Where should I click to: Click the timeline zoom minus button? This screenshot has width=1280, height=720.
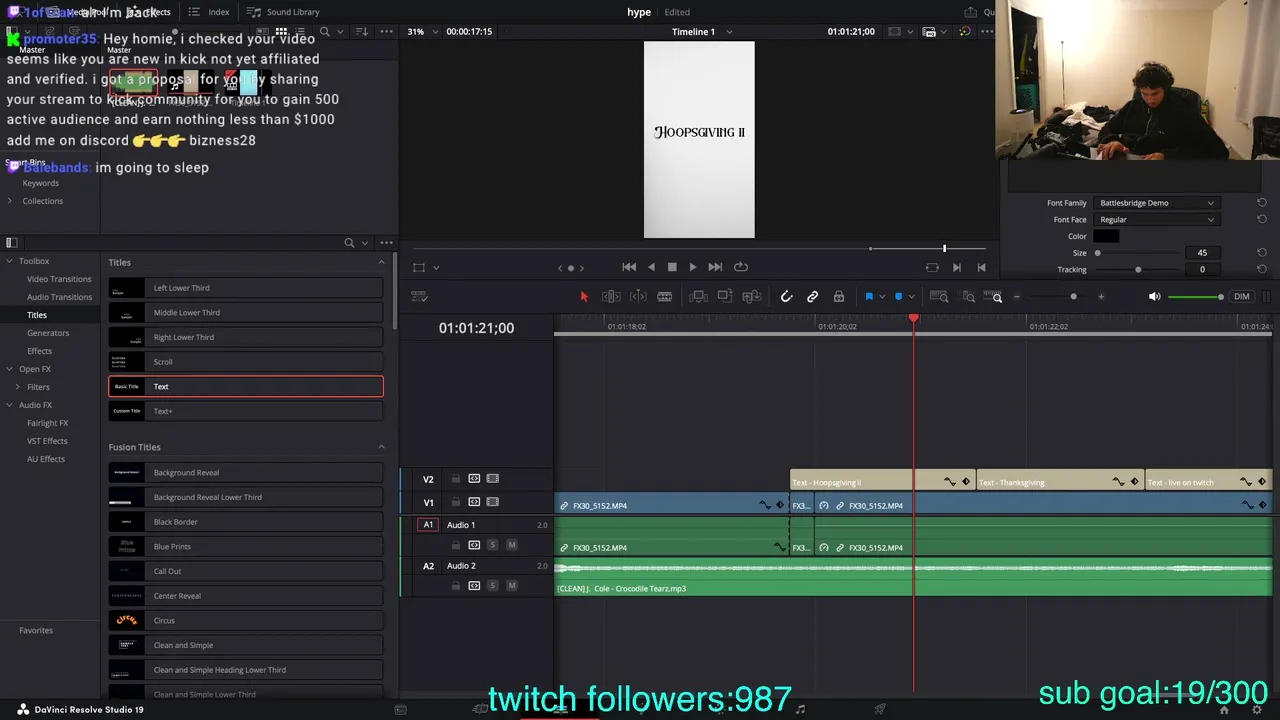click(1017, 297)
